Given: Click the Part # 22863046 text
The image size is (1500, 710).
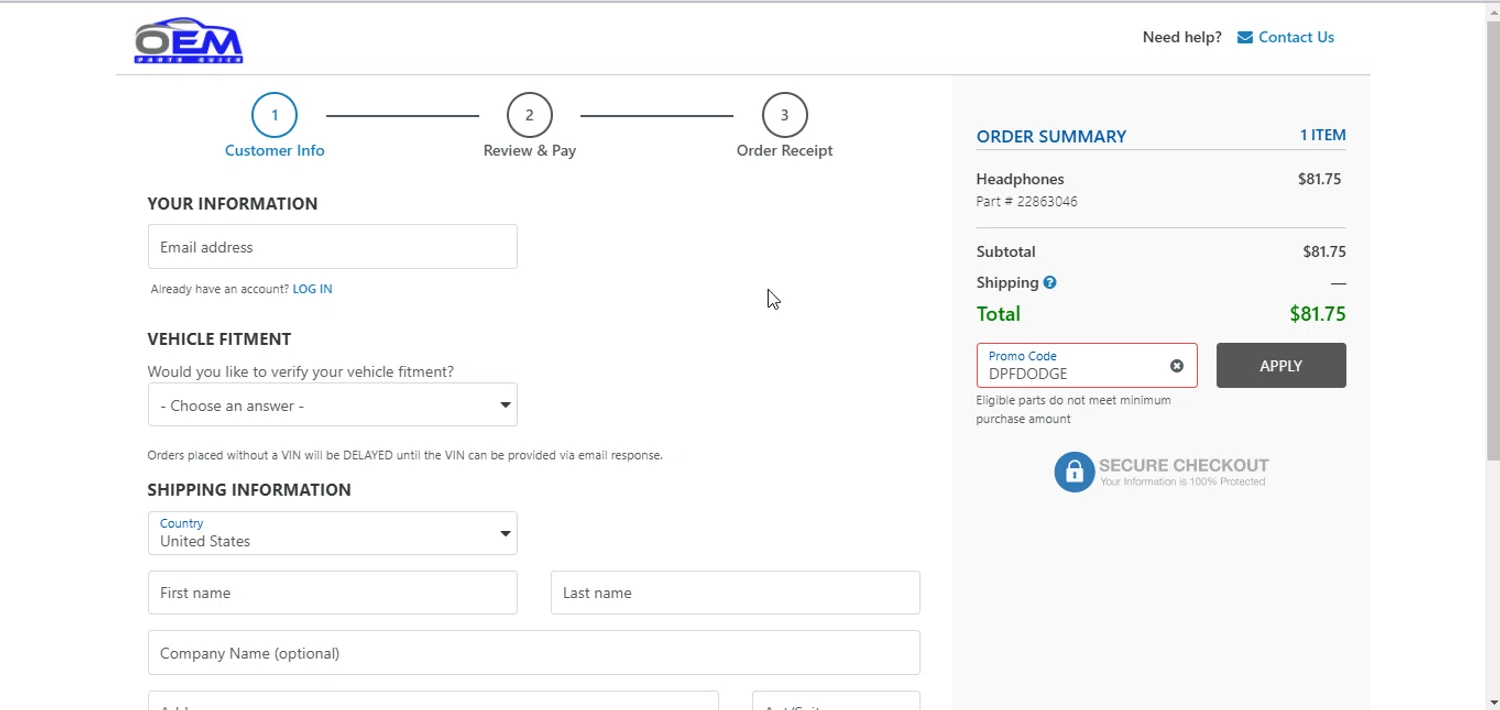Looking at the screenshot, I should click(1027, 201).
